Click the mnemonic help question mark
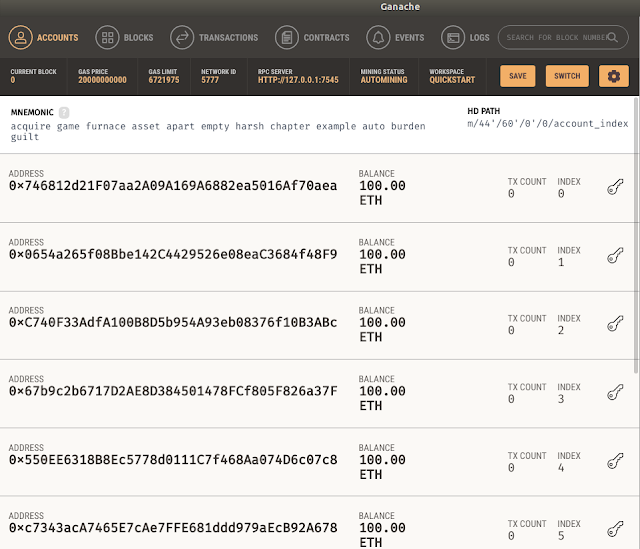 pyautogui.click(x=64, y=113)
